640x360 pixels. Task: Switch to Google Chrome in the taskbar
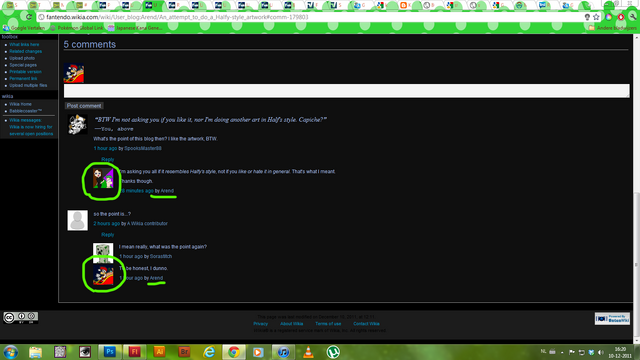[x=234, y=352]
